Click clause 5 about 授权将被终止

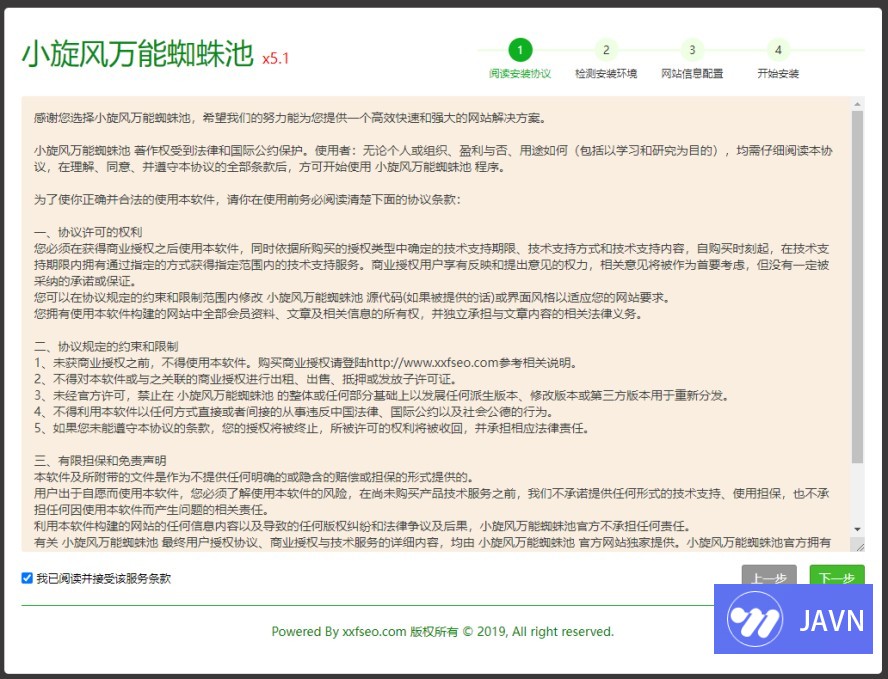click(311, 428)
